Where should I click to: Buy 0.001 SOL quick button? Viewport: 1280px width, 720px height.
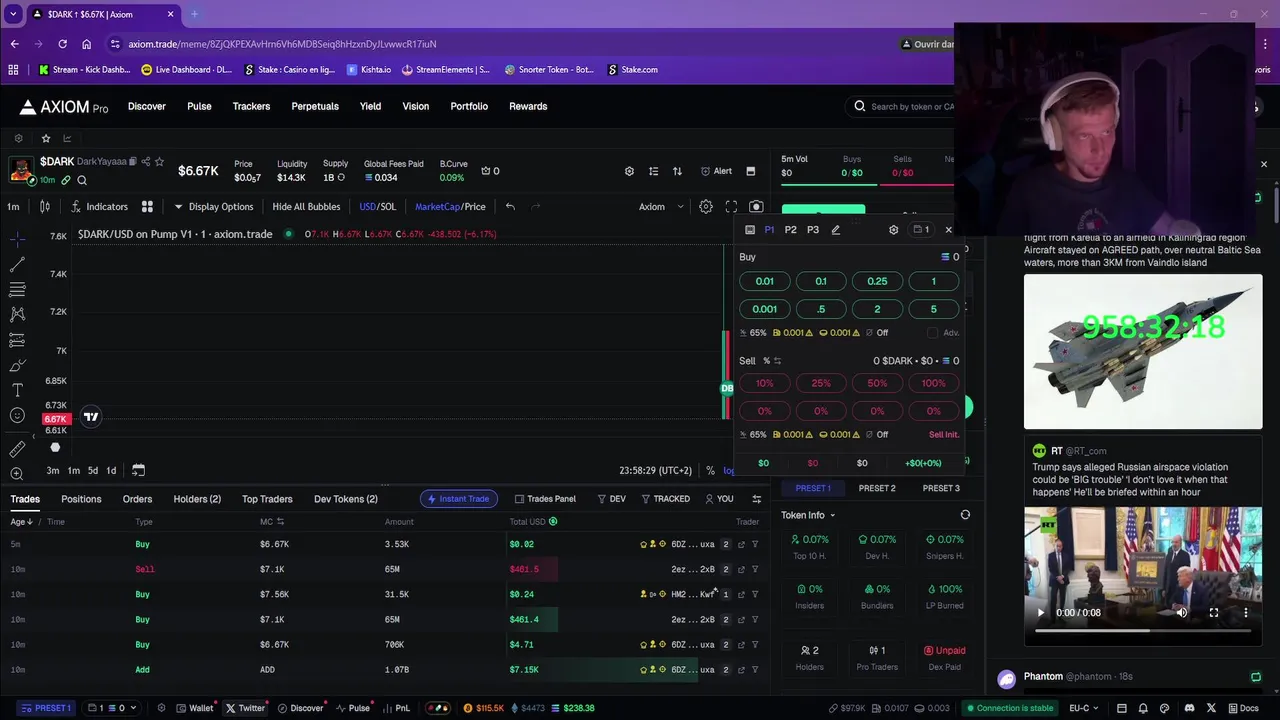[765, 309]
